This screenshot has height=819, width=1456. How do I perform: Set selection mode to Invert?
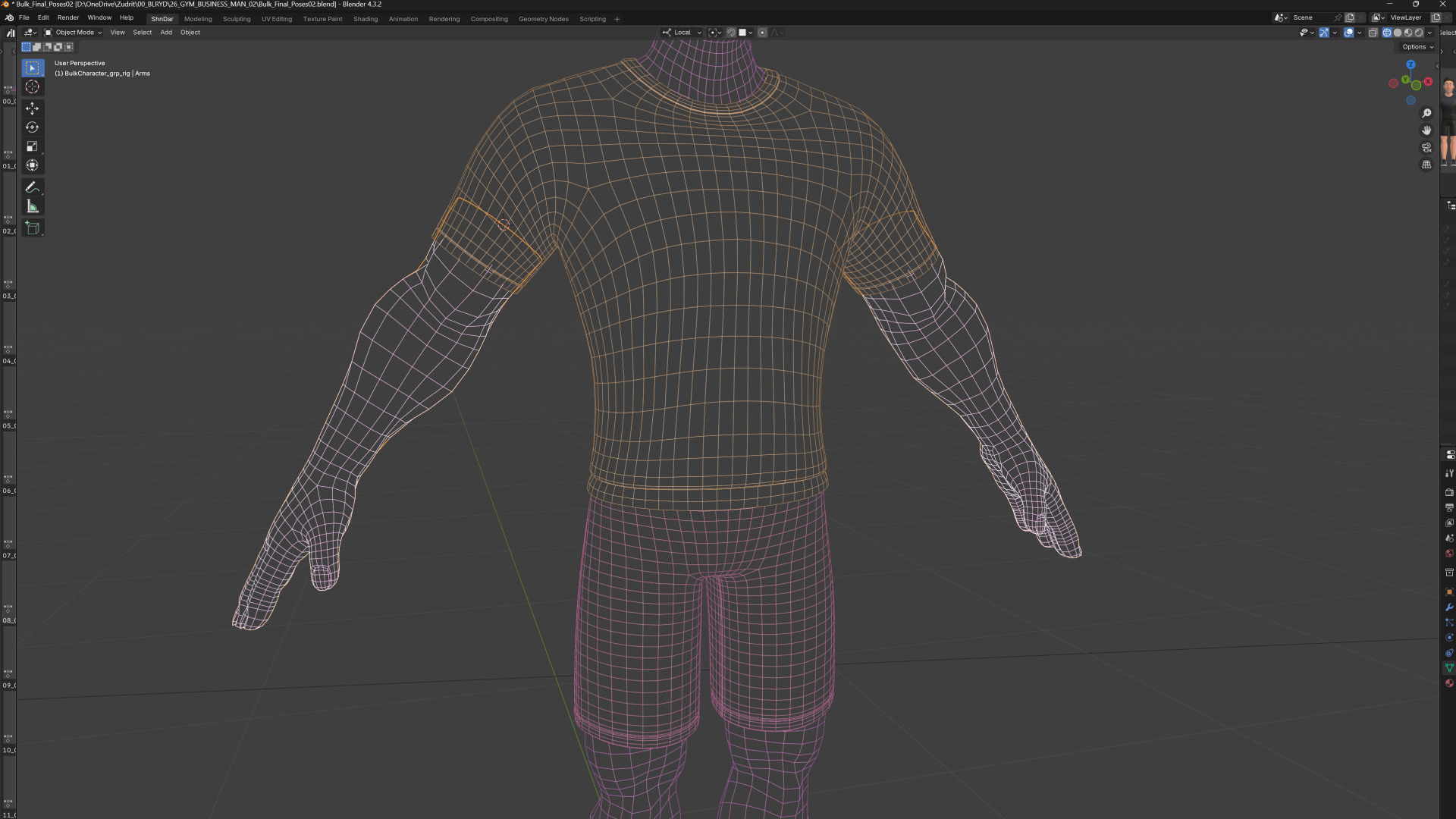point(58,47)
